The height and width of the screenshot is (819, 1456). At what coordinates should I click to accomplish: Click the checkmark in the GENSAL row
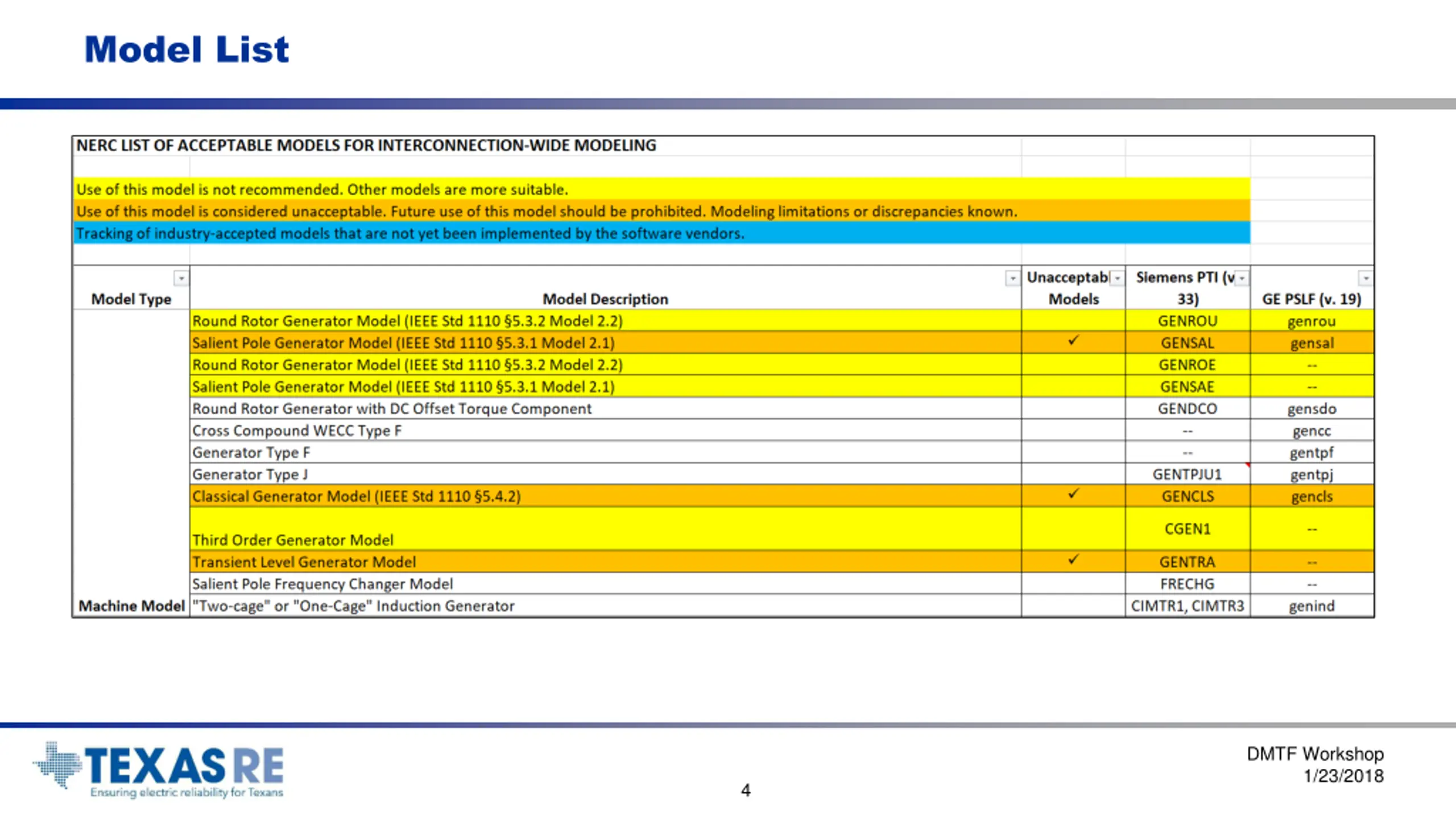coord(1073,341)
